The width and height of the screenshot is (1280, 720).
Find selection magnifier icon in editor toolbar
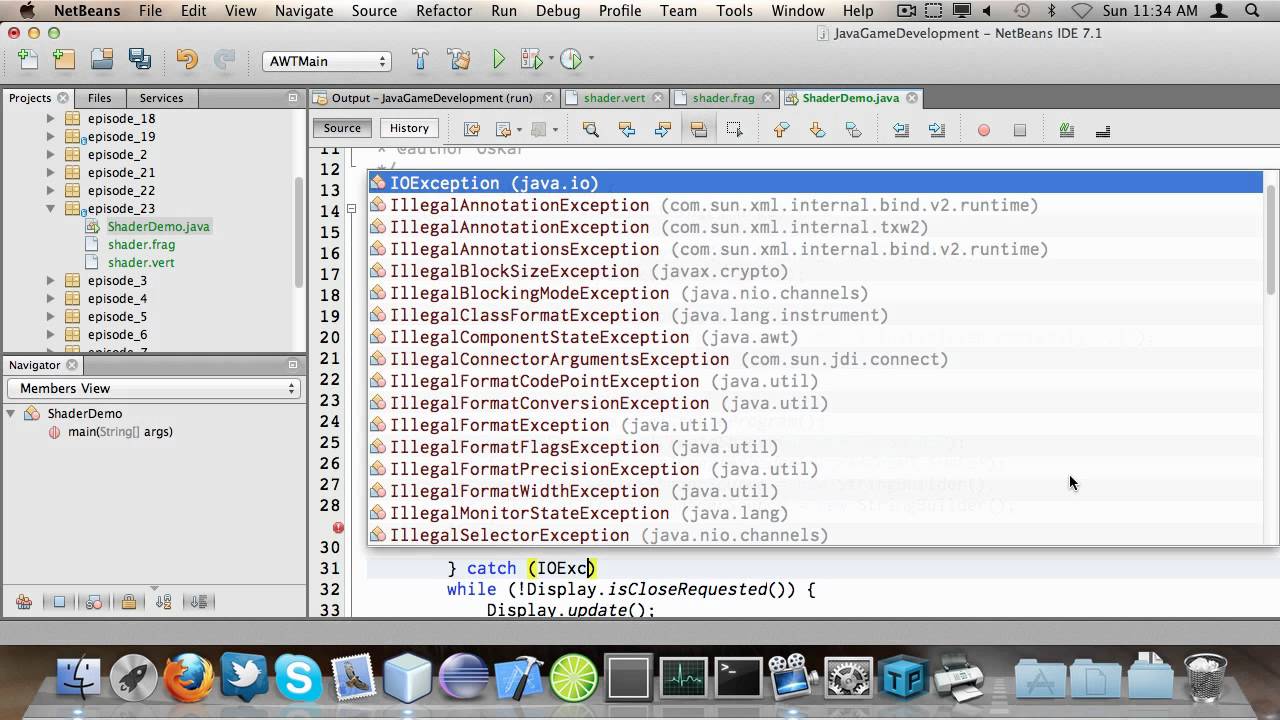click(x=590, y=130)
